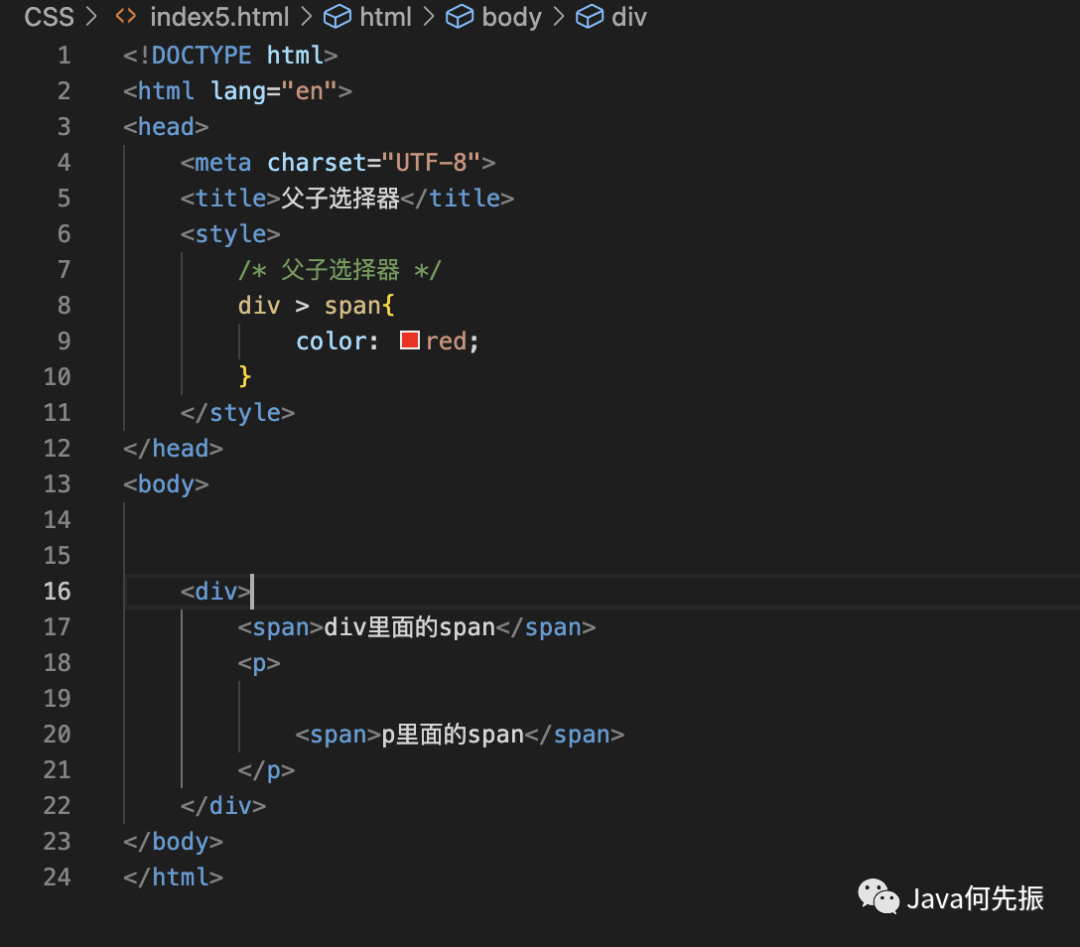Click line number 8 in gutter
The height and width of the screenshot is (947, 1080).
click(64, 305)
